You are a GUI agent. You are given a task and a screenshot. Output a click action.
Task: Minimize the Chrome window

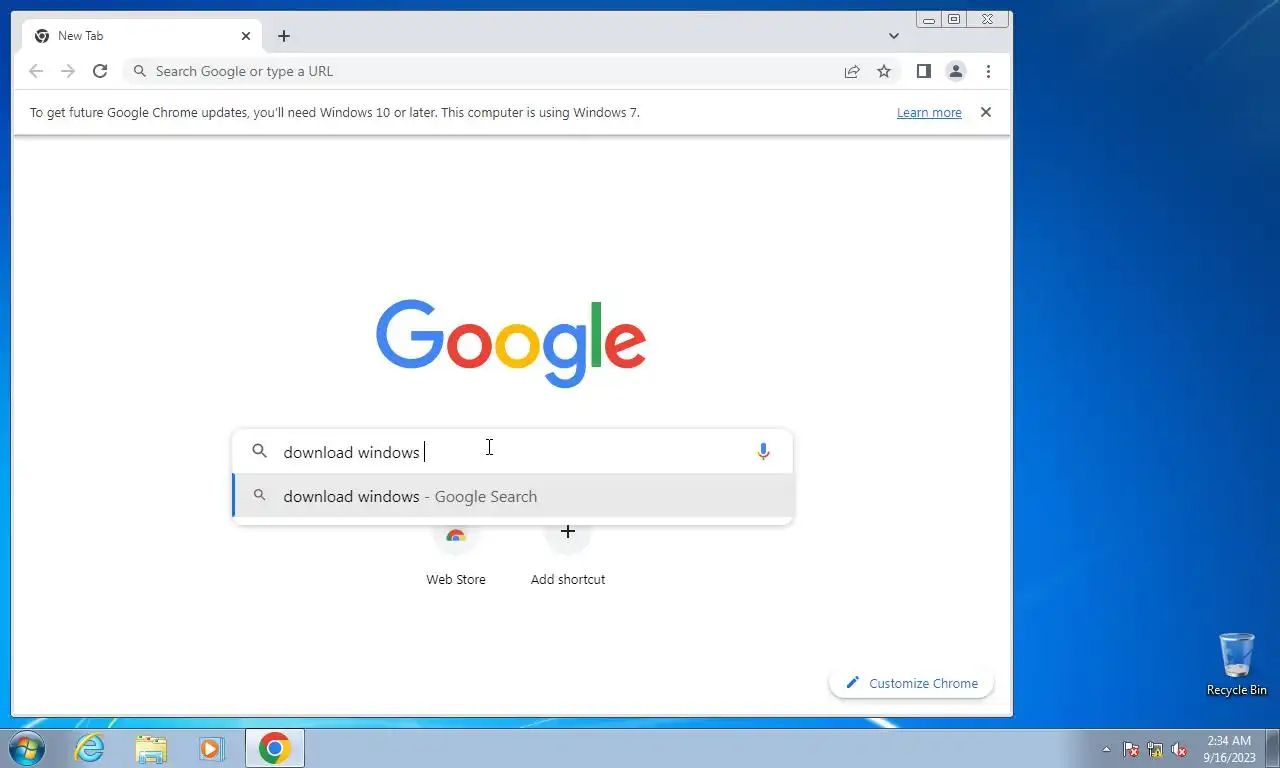tap(929, 19)
